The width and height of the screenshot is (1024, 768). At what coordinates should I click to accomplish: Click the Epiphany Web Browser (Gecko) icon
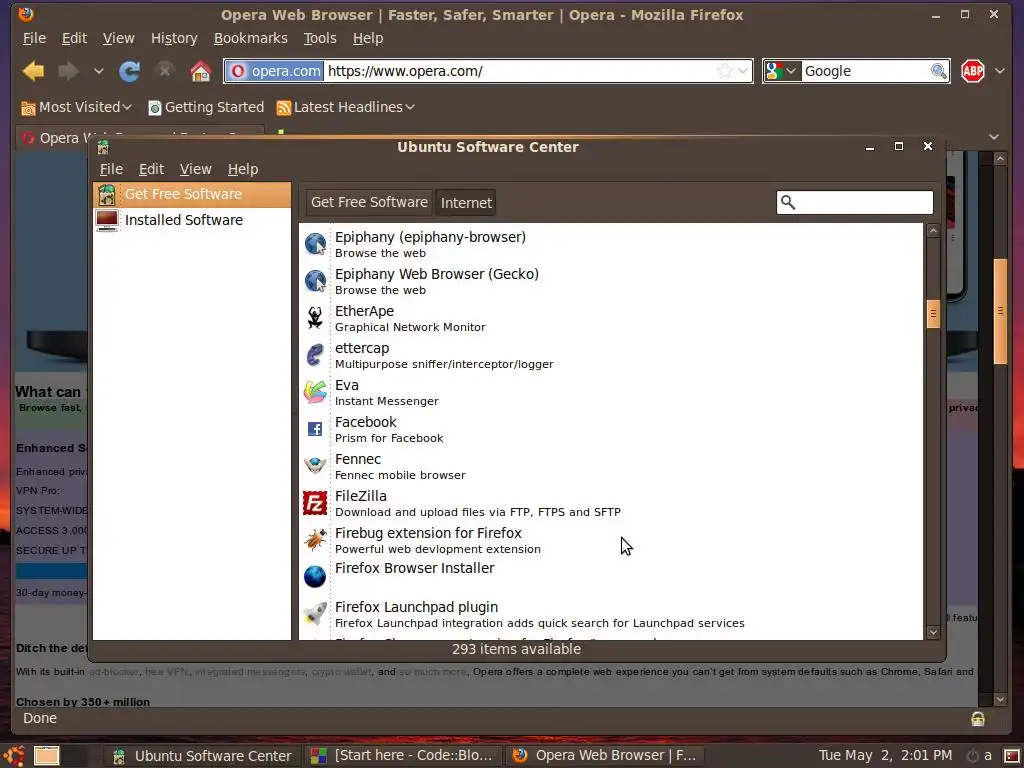[315, 281]
